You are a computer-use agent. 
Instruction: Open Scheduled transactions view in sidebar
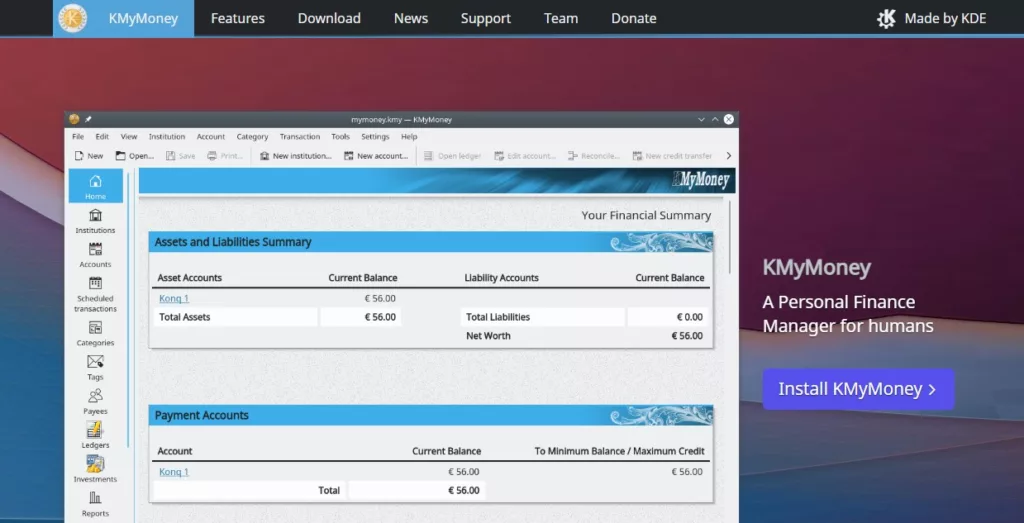coord(95,294)
